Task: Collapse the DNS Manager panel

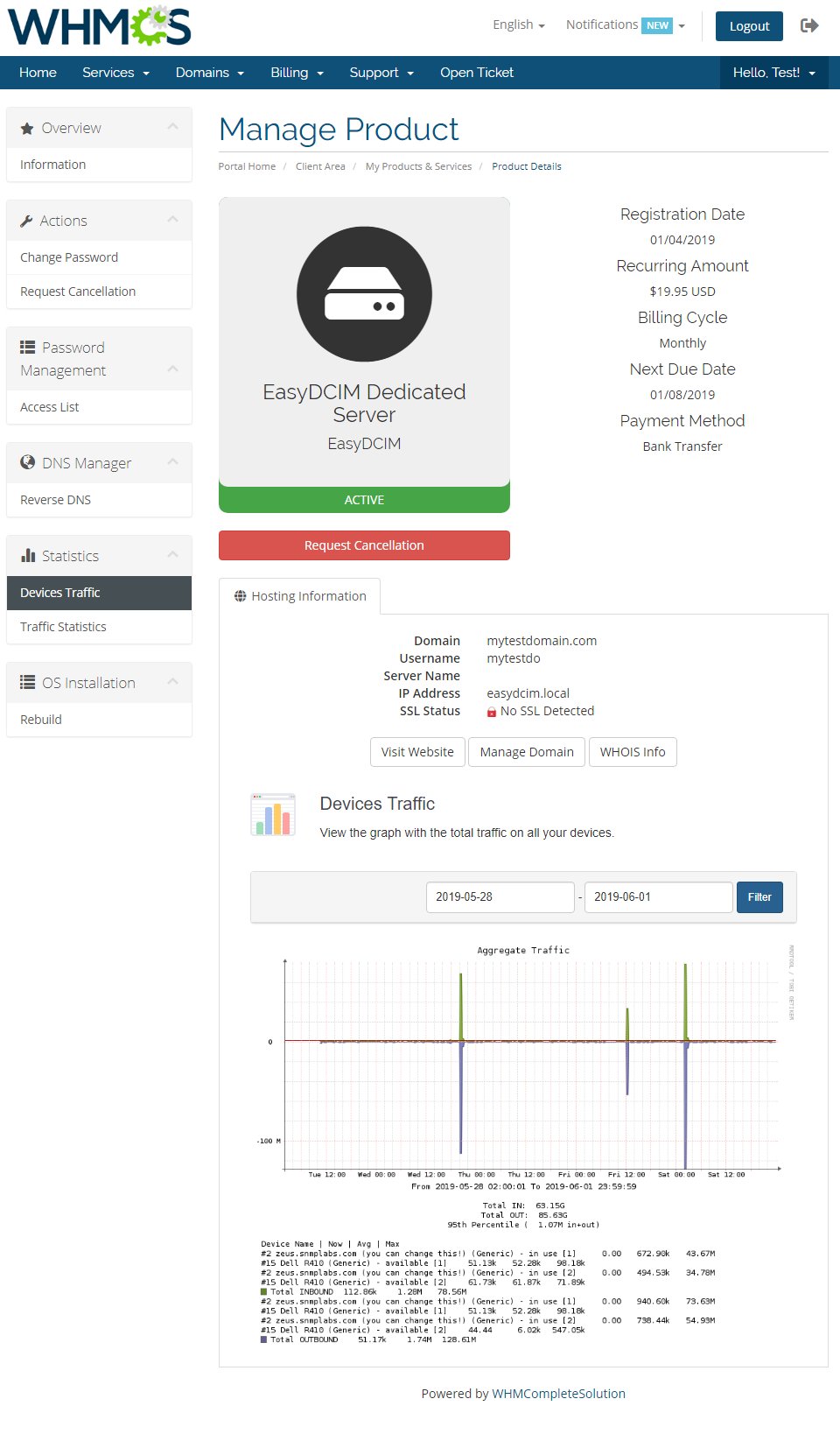Action: 173,462
